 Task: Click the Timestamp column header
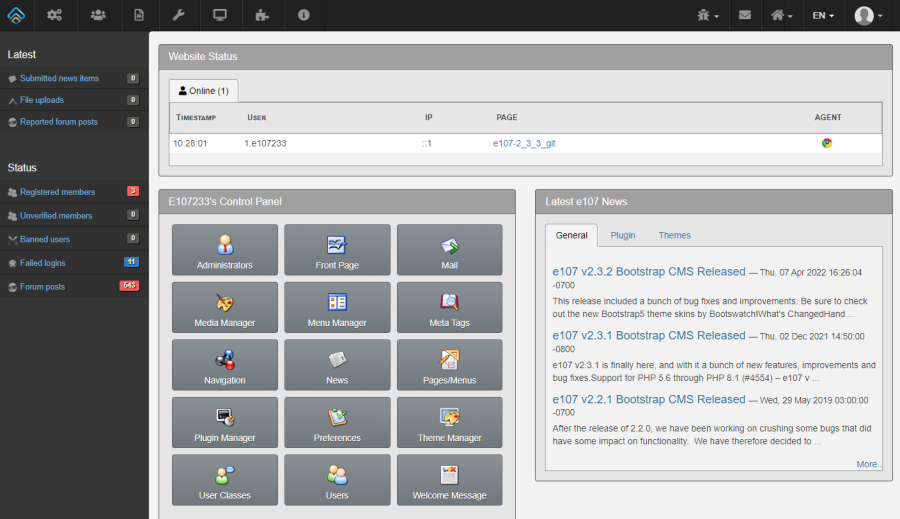click(196, 118)
